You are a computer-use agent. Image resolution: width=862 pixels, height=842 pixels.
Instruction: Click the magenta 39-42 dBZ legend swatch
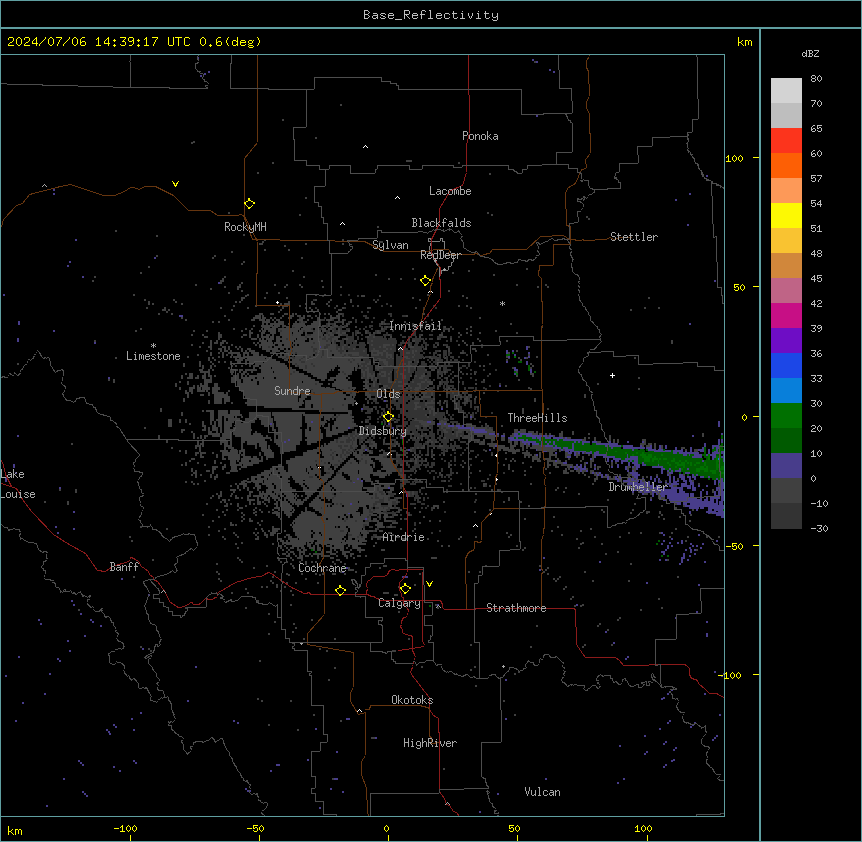786,315
